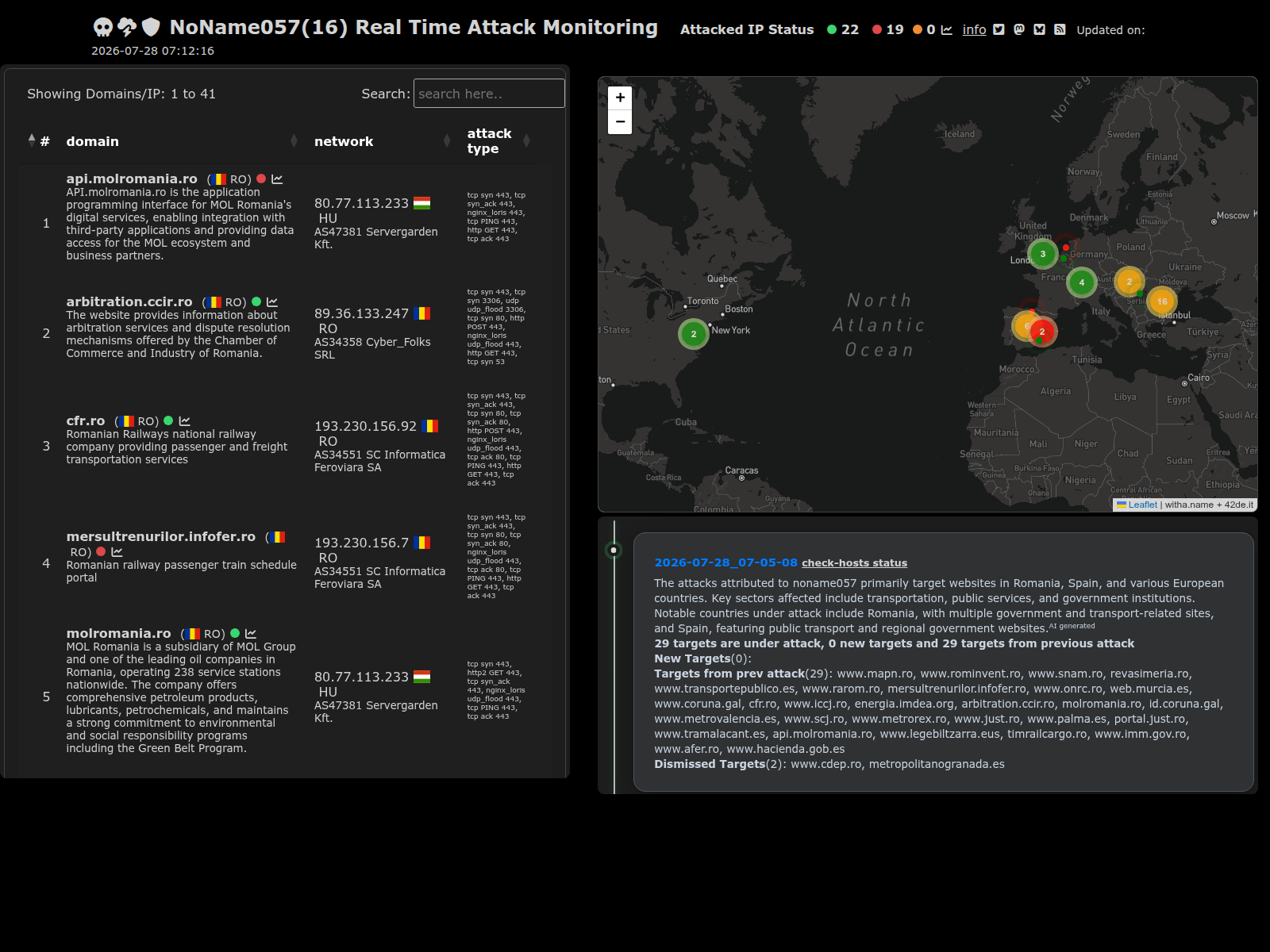Image resolution: width=1270 pixels, height=952 pixels.
Task: Open the green cluster of 3 near London
Action: click(x=1043, y=254)
